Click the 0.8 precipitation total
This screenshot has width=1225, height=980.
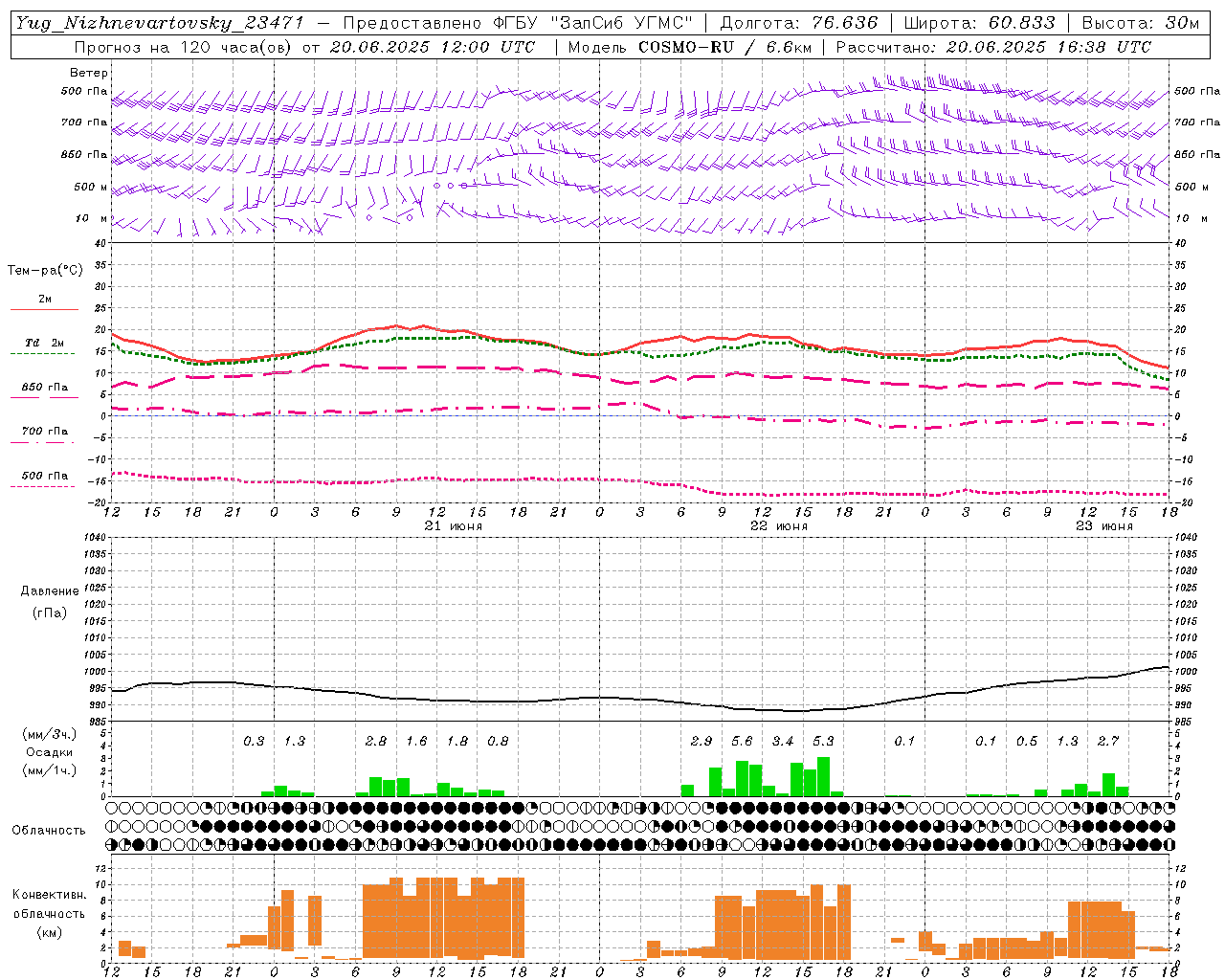click(498, 741)
